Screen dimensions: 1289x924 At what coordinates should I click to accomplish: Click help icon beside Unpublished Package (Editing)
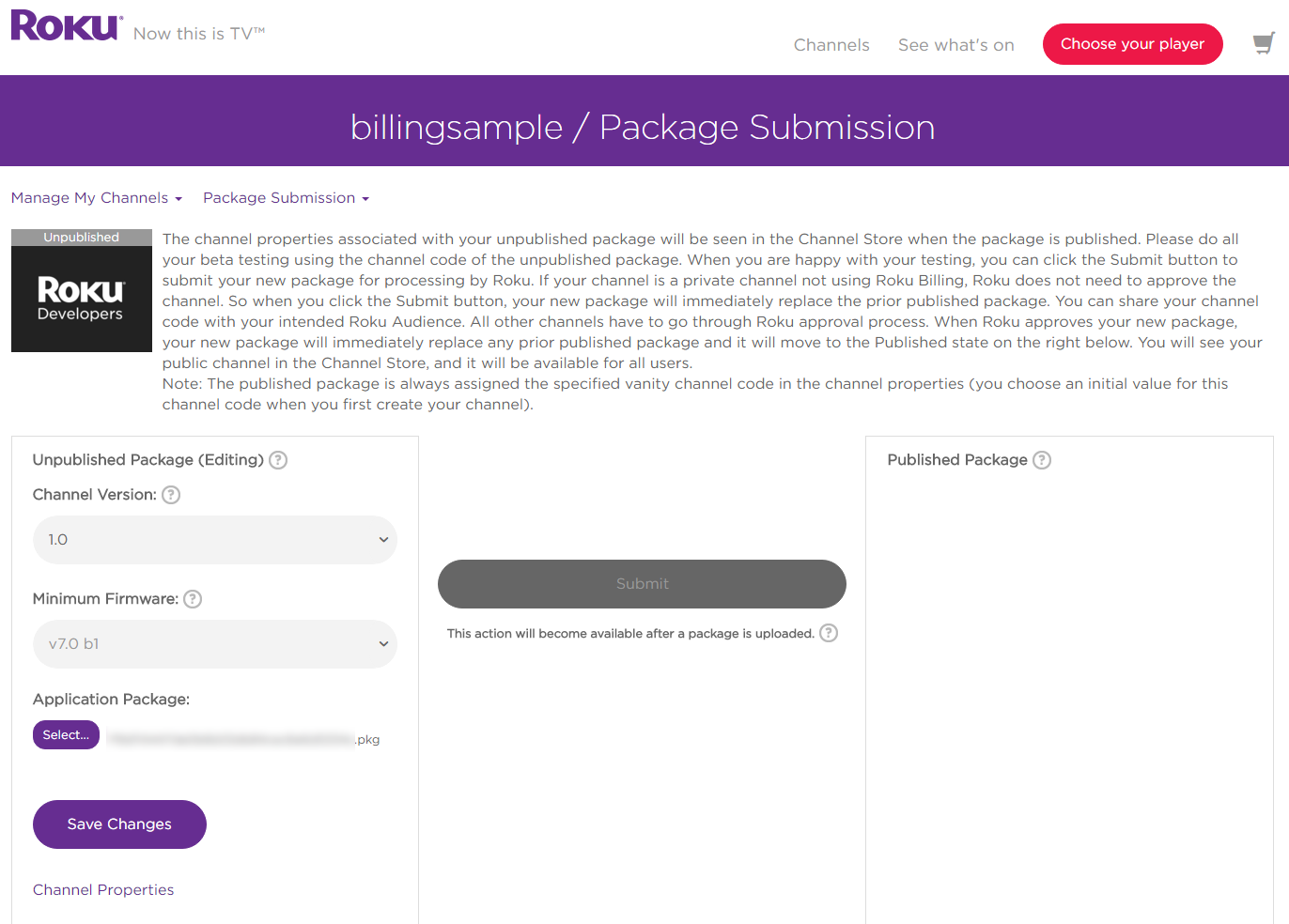278,460
